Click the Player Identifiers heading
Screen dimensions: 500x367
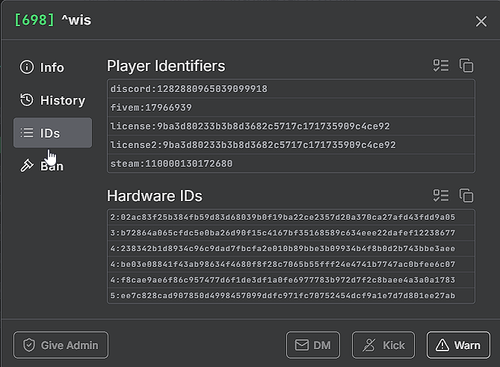(x=166, y=66)
